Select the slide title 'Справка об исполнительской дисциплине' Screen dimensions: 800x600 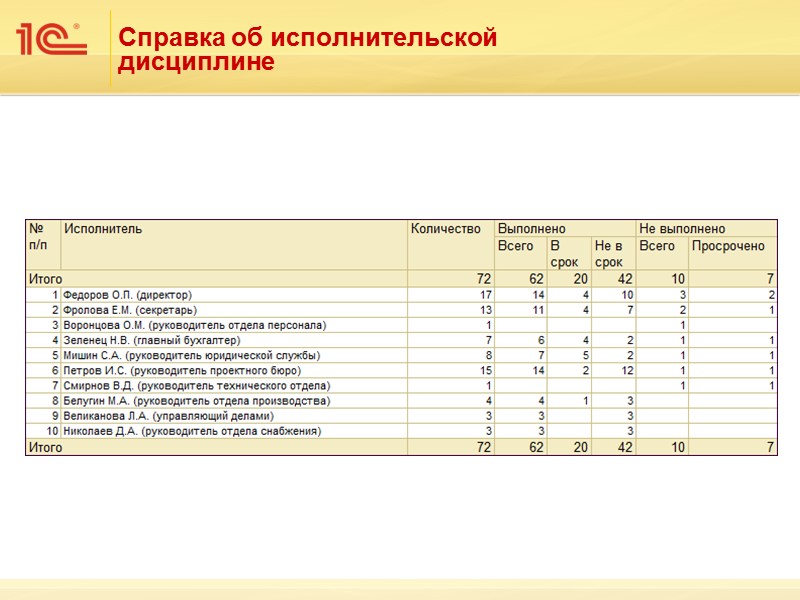click(307, 49)
